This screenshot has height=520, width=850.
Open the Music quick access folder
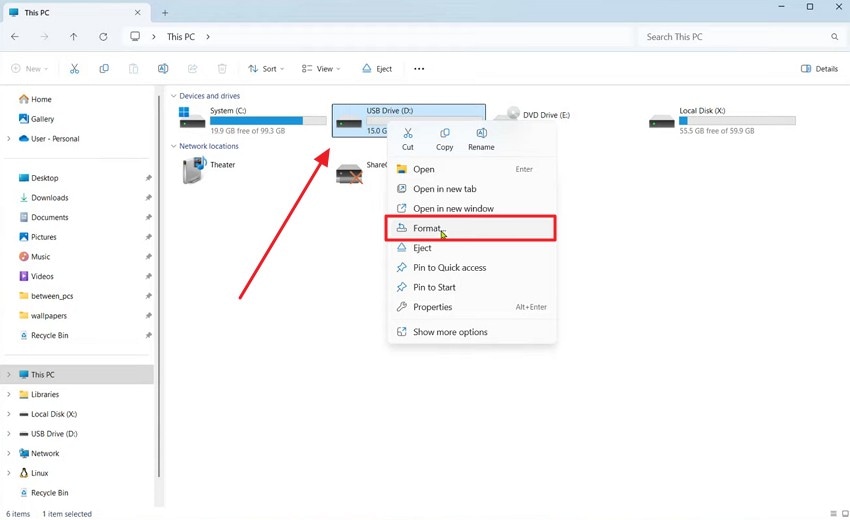coord(40,256)
